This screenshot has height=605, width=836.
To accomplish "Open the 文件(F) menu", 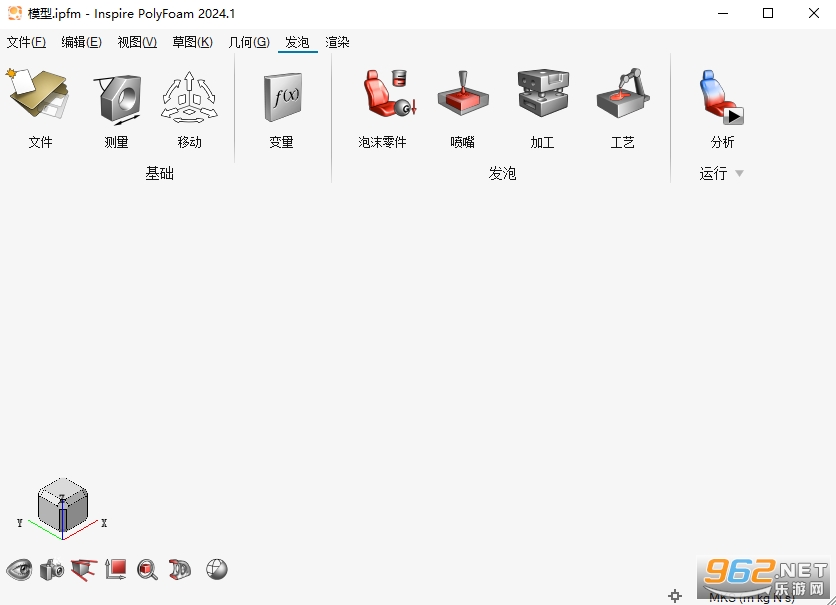I will pos(26,42).
